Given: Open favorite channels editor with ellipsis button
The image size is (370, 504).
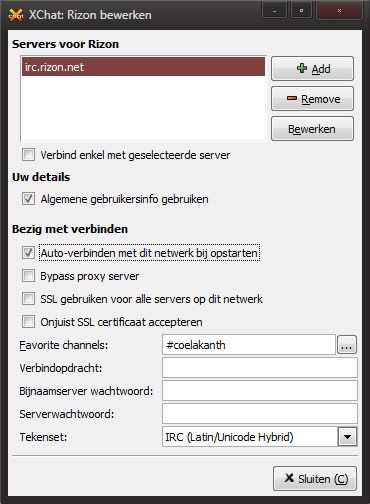Looking at the screenshot, I should point(347,345).
